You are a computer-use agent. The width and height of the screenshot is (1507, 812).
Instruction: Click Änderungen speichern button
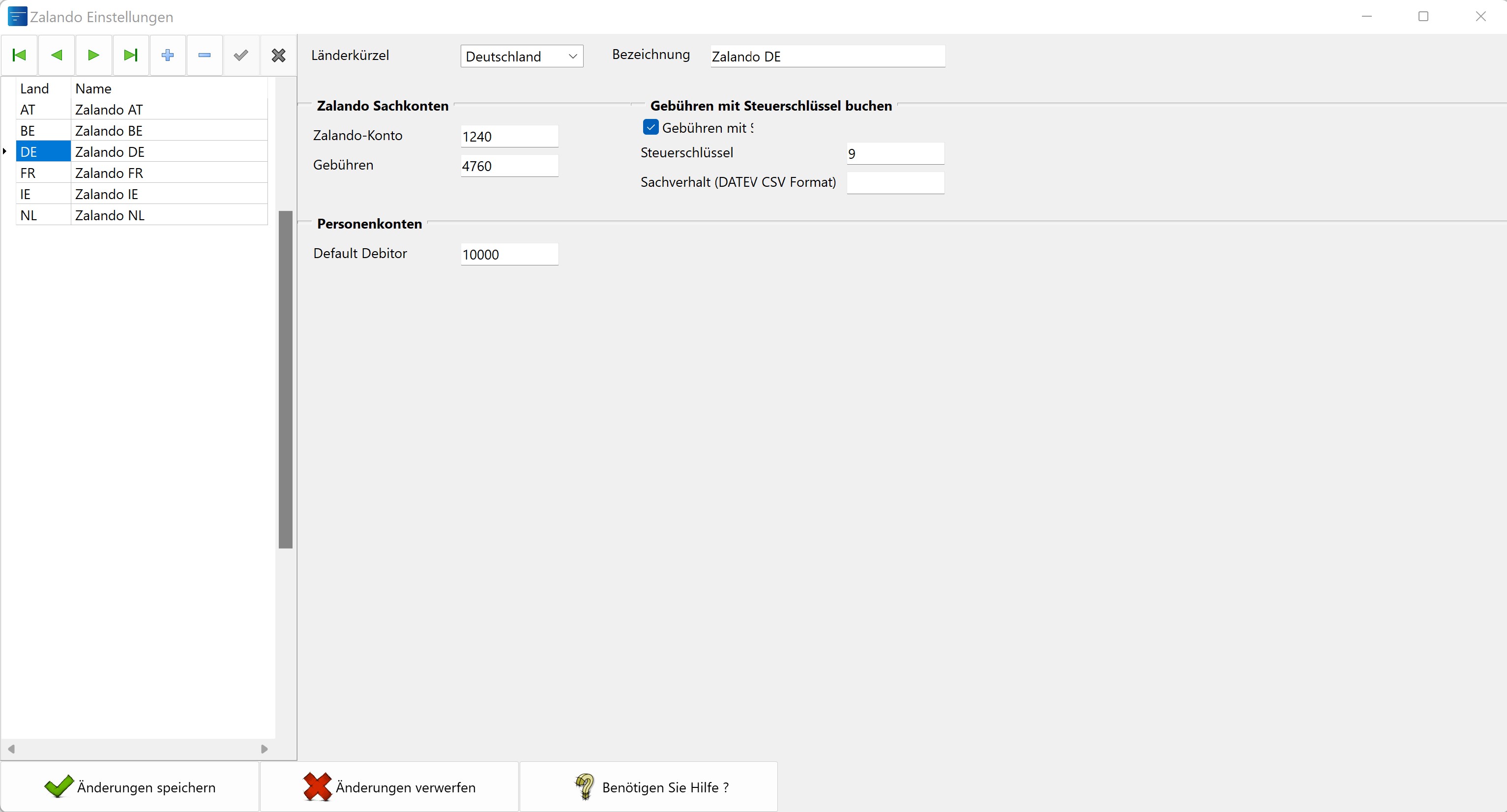(x=130, y=787)
